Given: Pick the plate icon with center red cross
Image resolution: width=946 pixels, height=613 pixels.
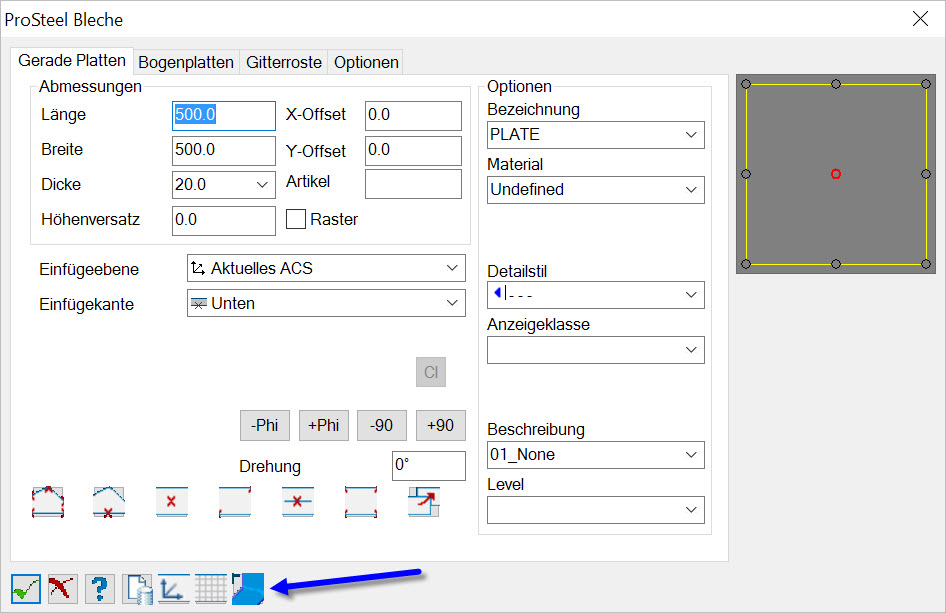Looking at the screenshot, I should pyautogui.click(x=171, y=502).
